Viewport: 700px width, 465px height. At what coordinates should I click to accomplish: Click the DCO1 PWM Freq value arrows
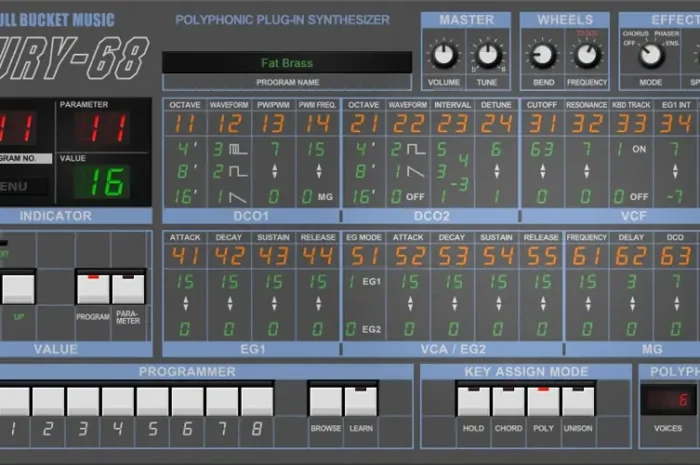point(318,171)
